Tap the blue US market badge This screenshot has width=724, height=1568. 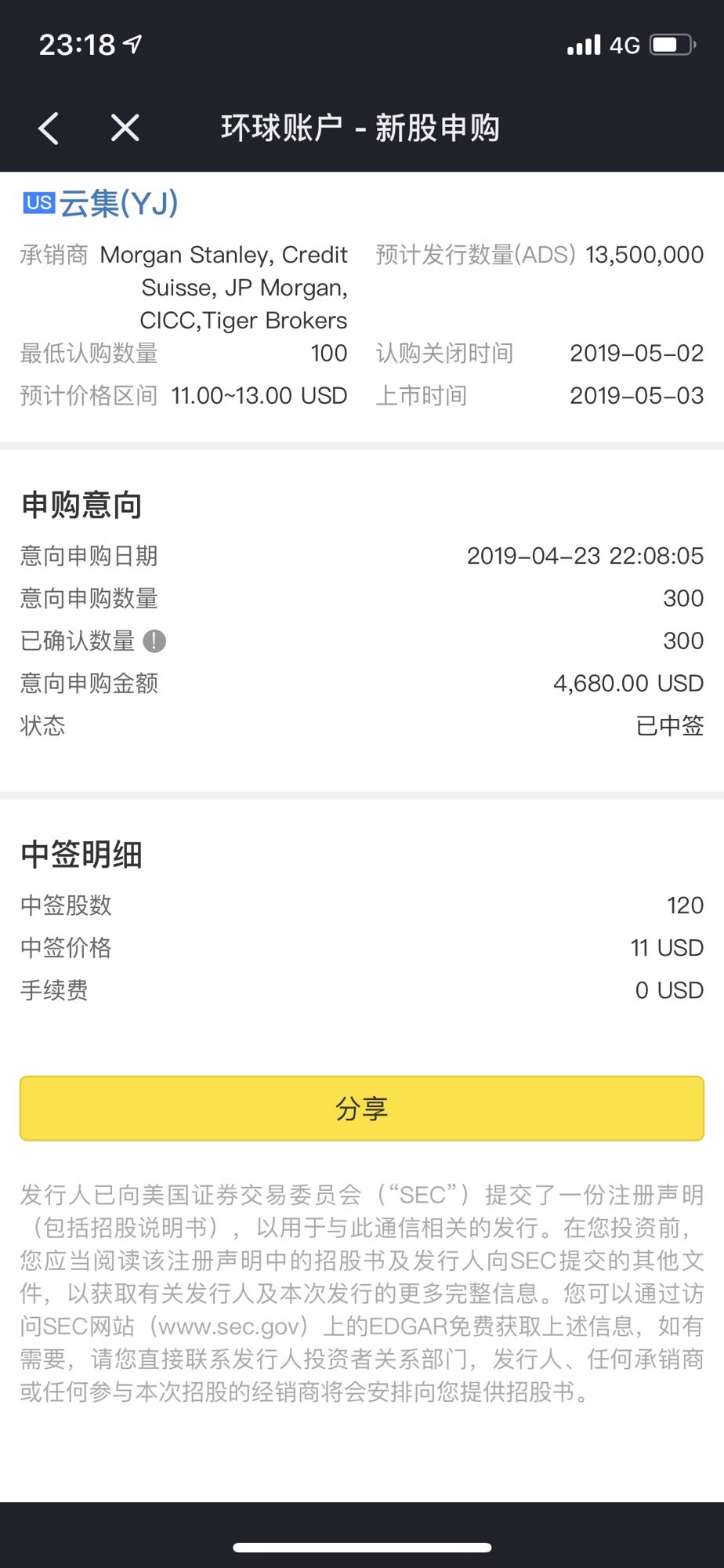38,203
